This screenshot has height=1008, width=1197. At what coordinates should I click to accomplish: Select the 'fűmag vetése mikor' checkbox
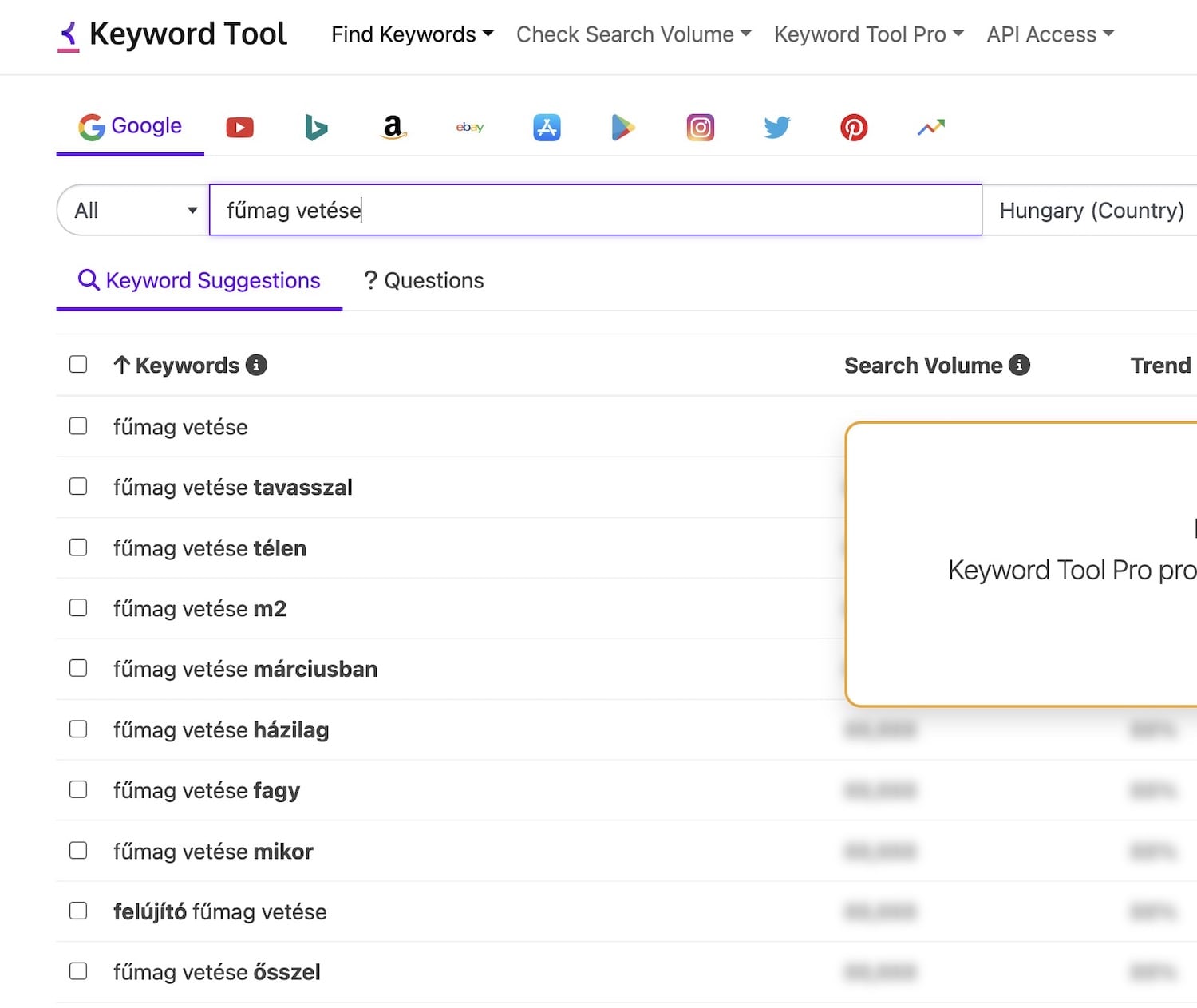tap(78, 851)
